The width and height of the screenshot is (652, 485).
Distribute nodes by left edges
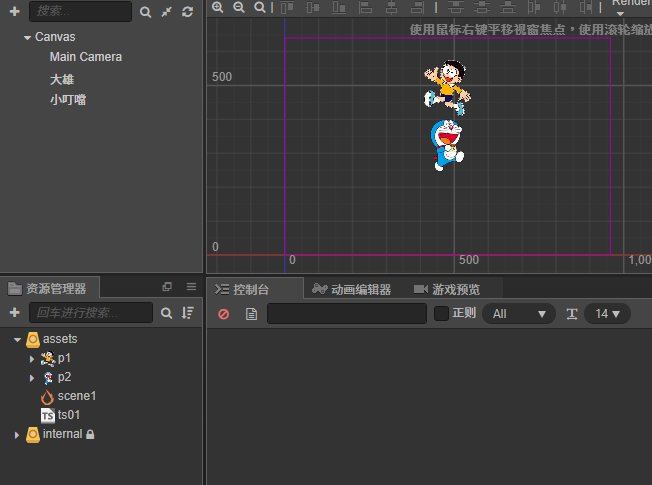pos(534,7)
